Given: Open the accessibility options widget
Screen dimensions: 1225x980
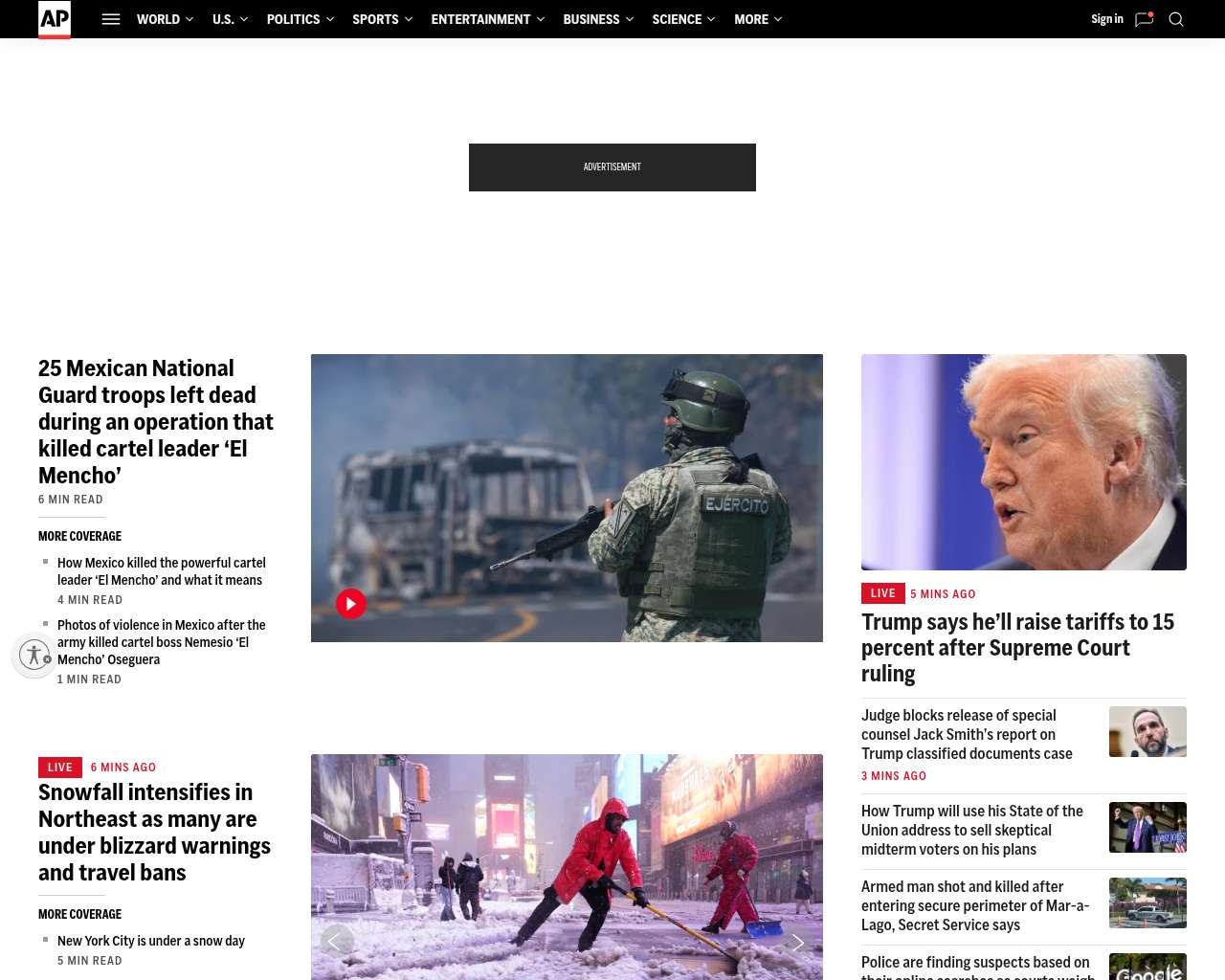Looking at the screenshot, I should pos(34,656).
